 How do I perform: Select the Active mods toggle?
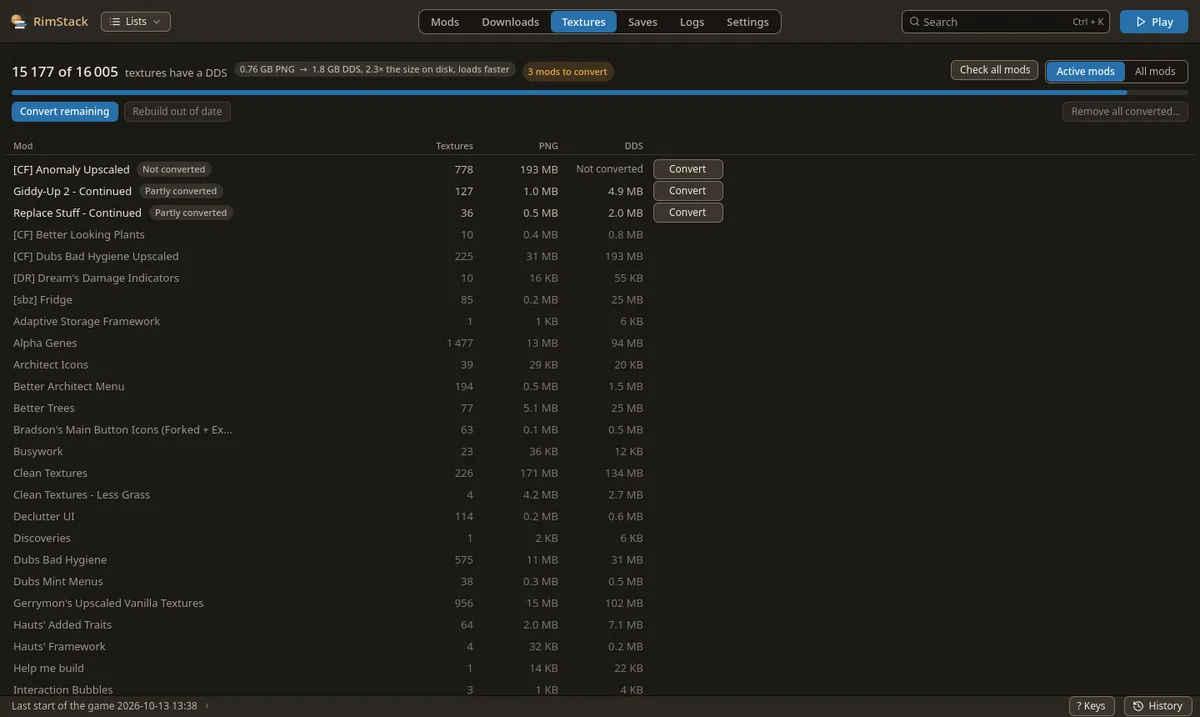pyautogui.click(x=1085, y=71)
